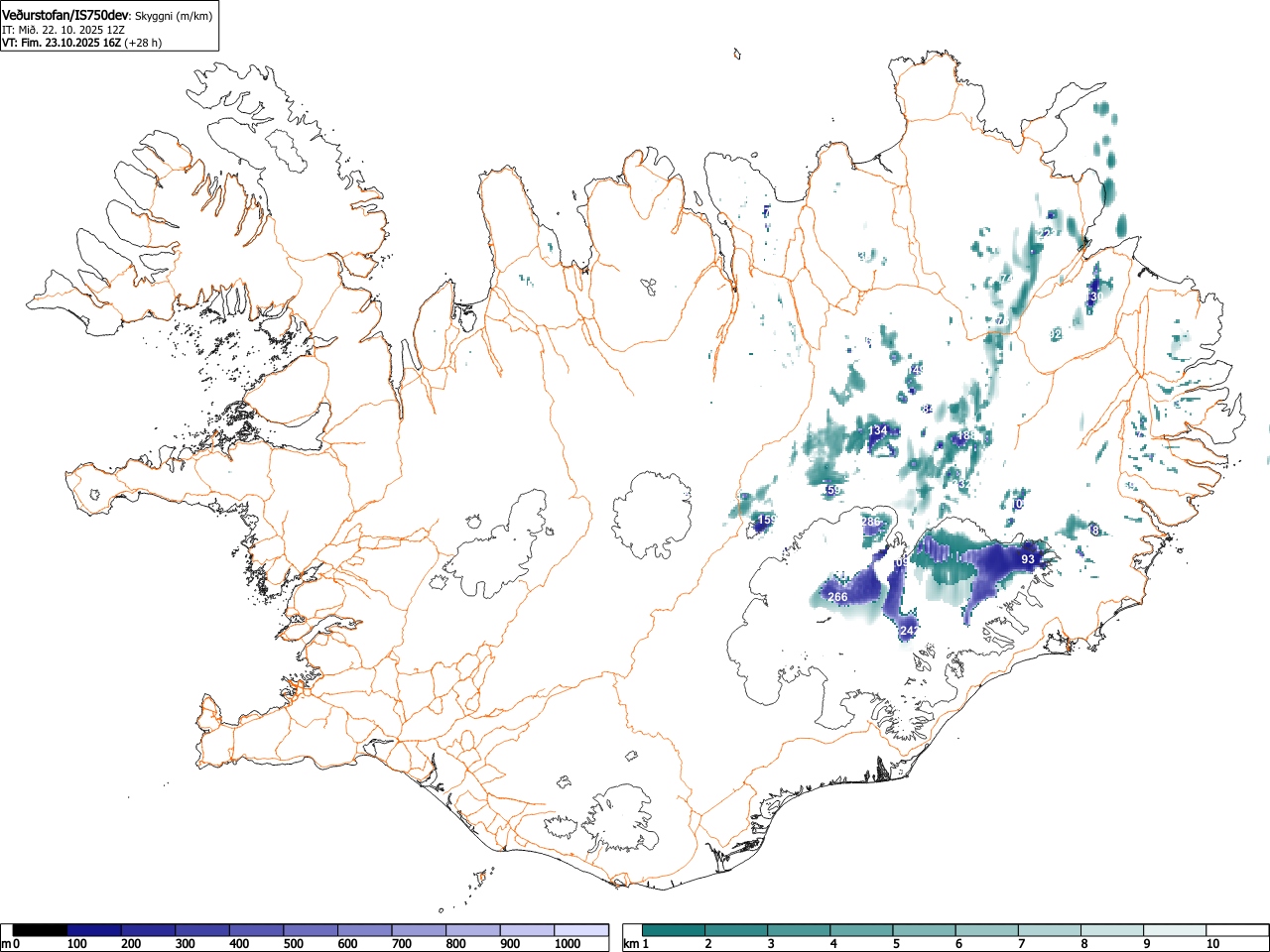The height and width of the screenshot is (952, 1270).
Task: Click the '286' visibility value on map
Action: (x=871, y=522)
